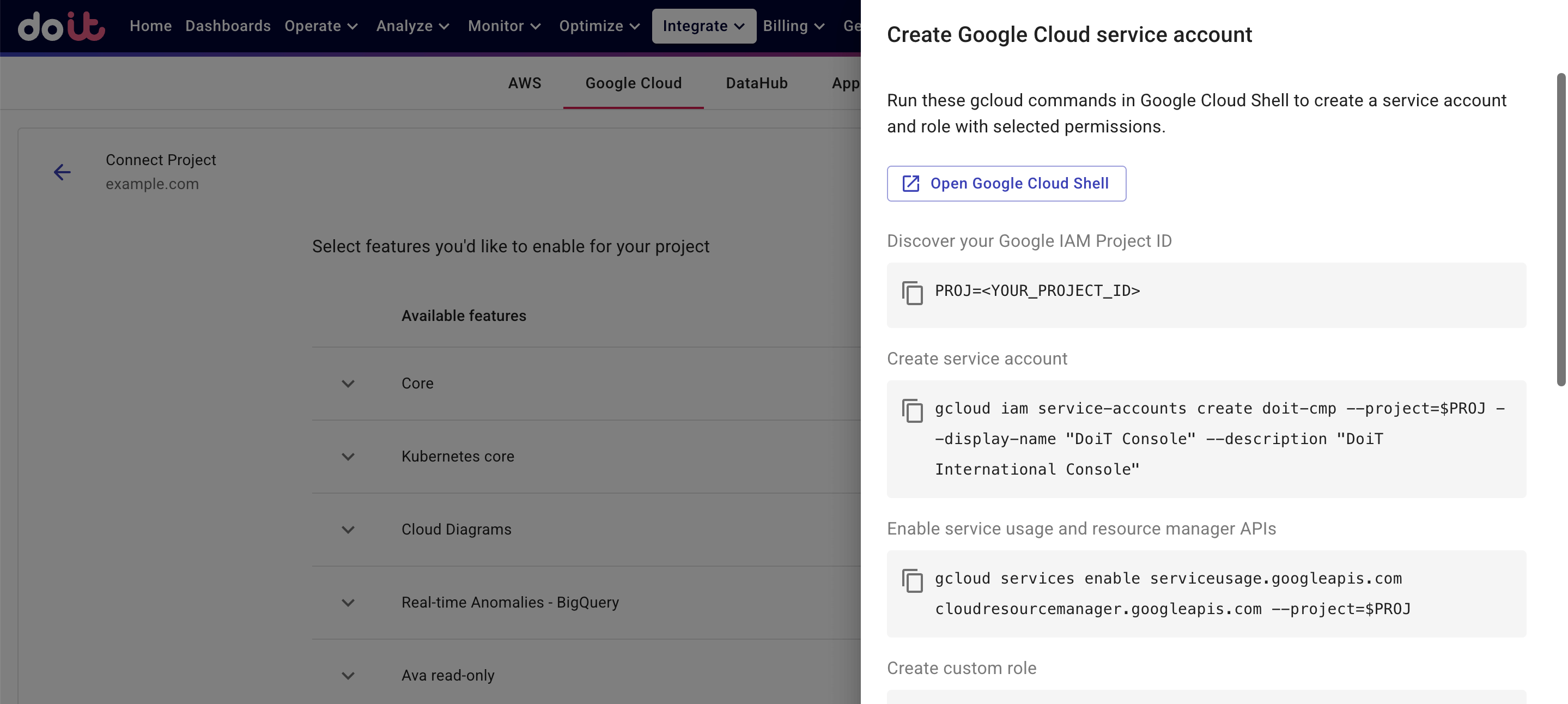Click the back arrow next to Connect Project

click(63, 172)
